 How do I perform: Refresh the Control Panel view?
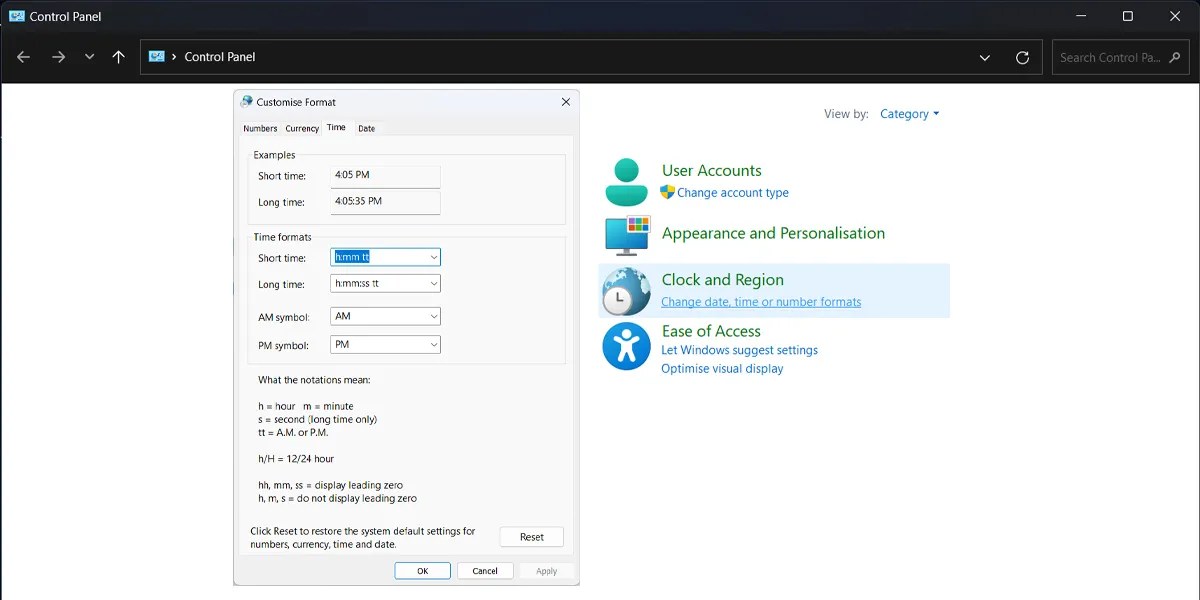coord(1022,57)
